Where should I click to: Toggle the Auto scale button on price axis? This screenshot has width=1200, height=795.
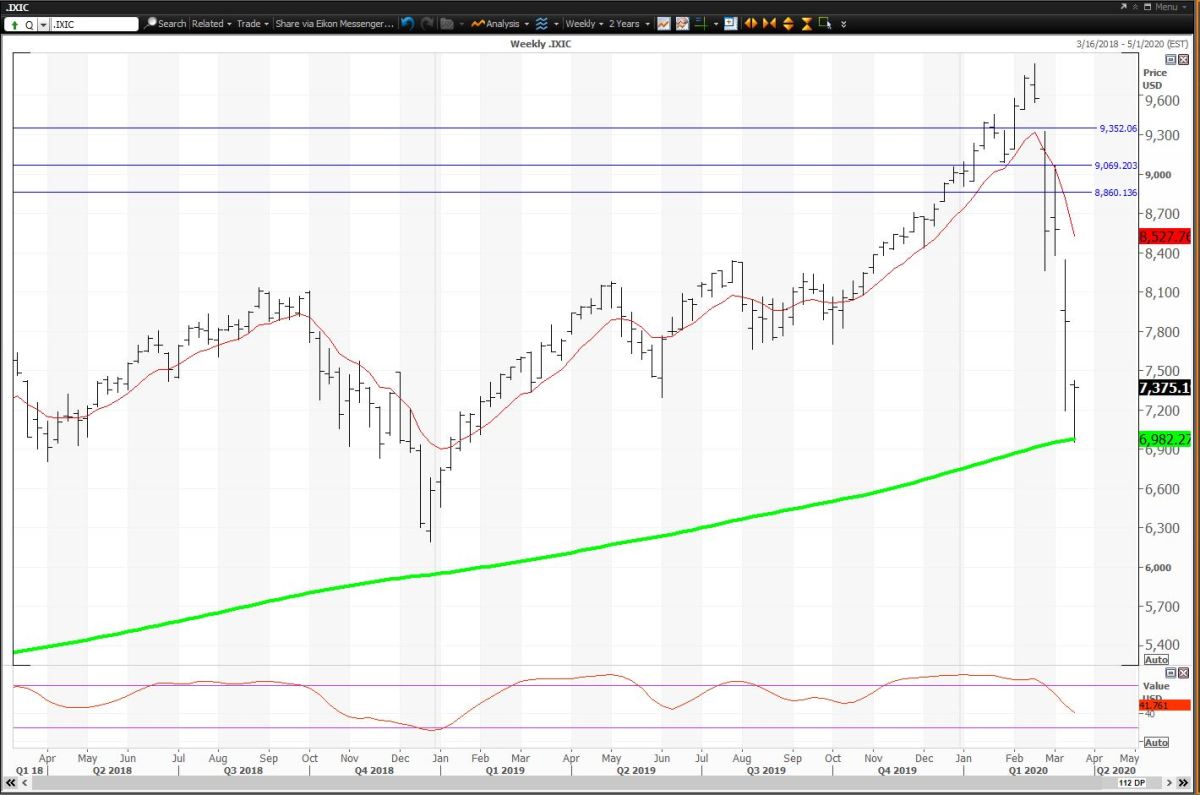[x=1155, y=660]
